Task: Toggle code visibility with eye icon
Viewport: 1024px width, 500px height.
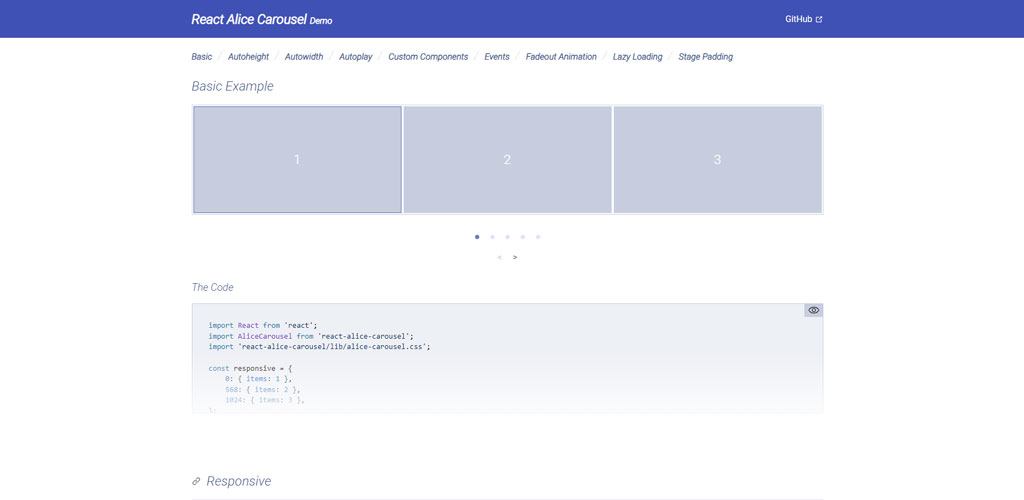Action: (813, 310)
